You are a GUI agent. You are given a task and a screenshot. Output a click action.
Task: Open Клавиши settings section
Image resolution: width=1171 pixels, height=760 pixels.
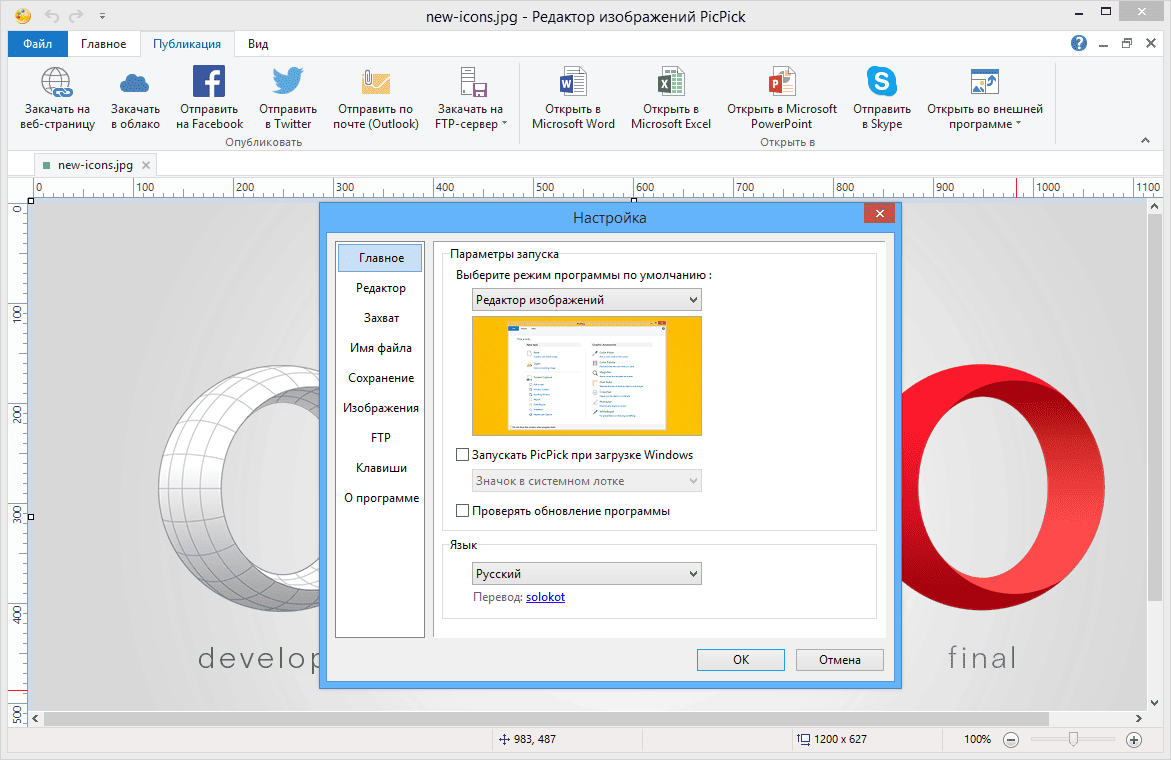381,468
